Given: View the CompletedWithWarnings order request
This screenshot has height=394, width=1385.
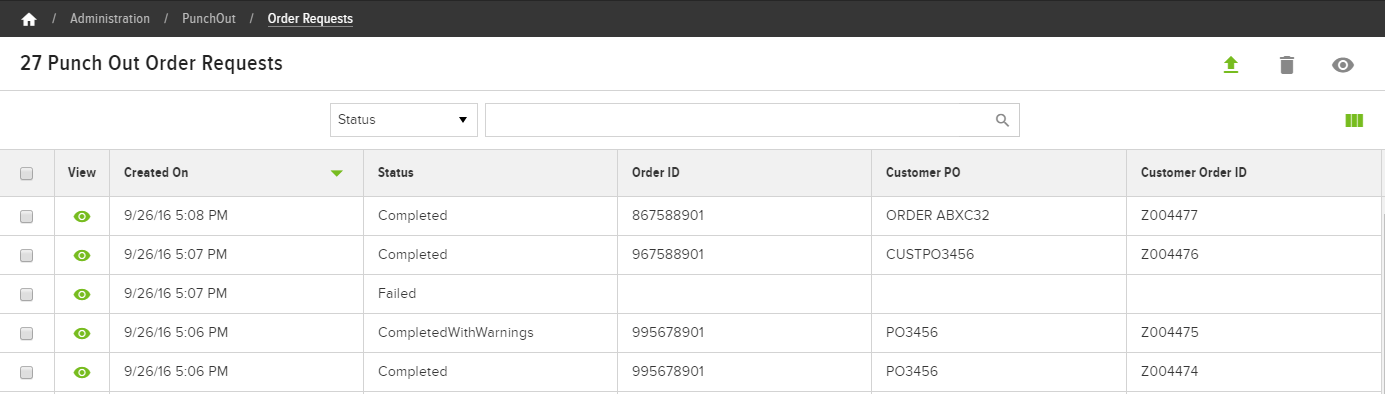Looking at the screenshot, I should 82,333.
